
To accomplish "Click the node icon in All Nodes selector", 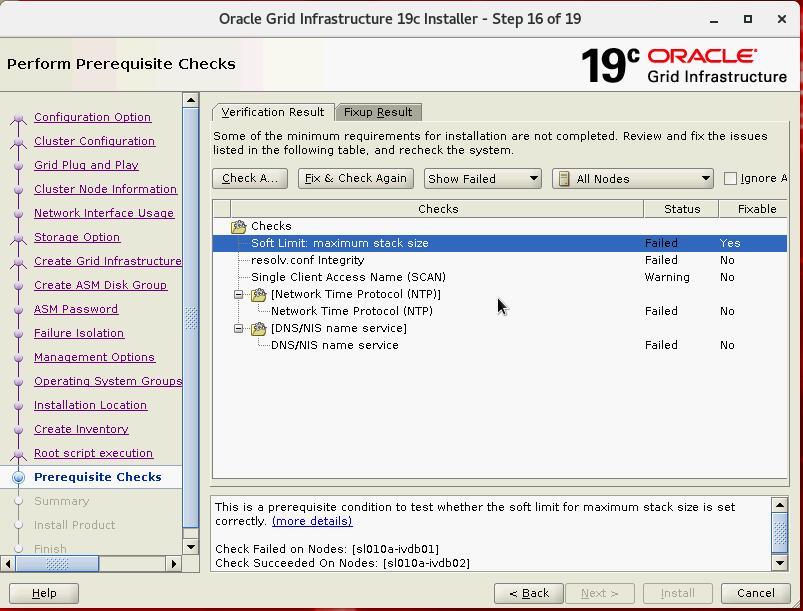I will (x=564, y=179).
